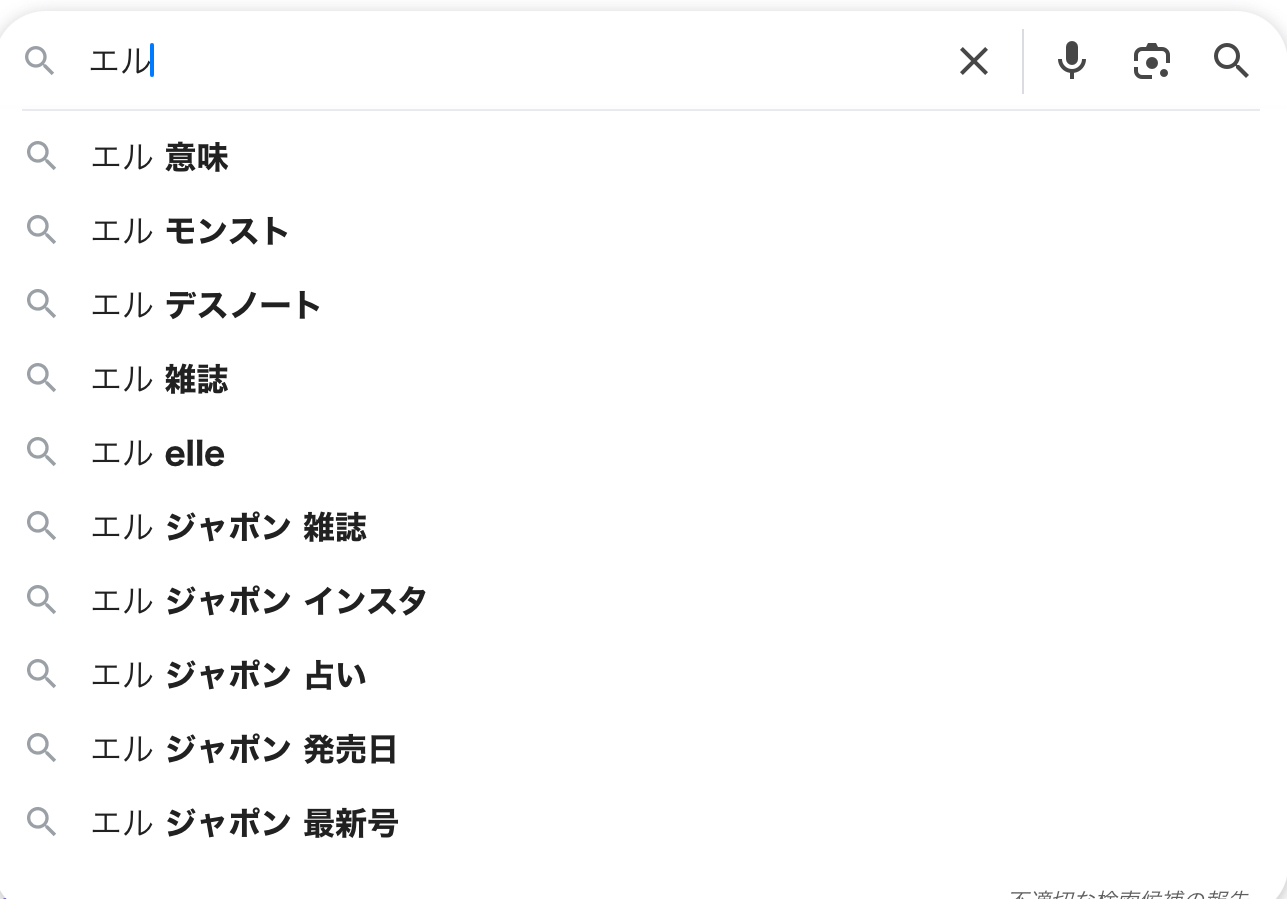1287x899 pixels.
Task: Click the magnifier icon left of search input
Action: click(40, 61)
